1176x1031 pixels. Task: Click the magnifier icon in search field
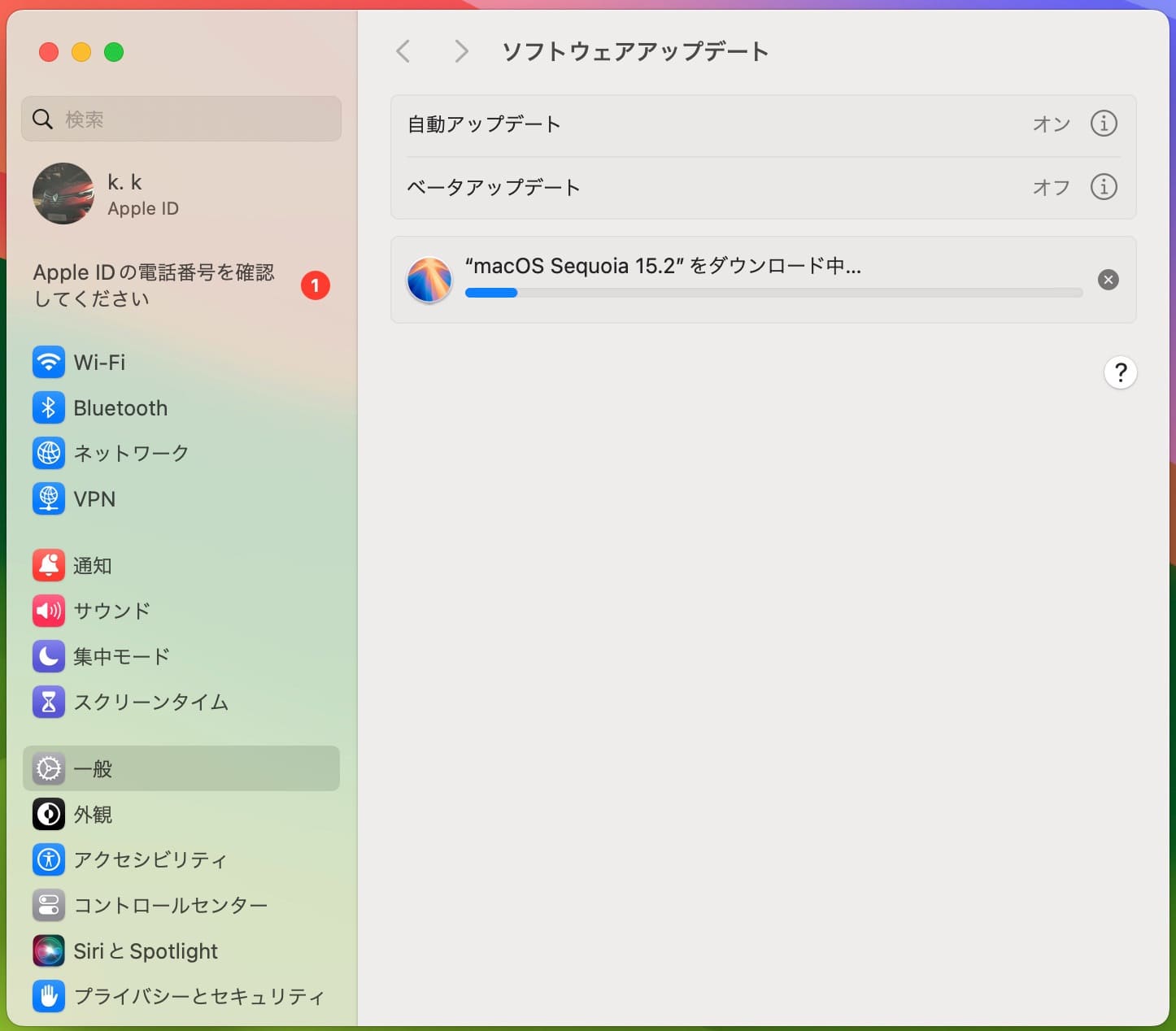(x=42, y=119)
